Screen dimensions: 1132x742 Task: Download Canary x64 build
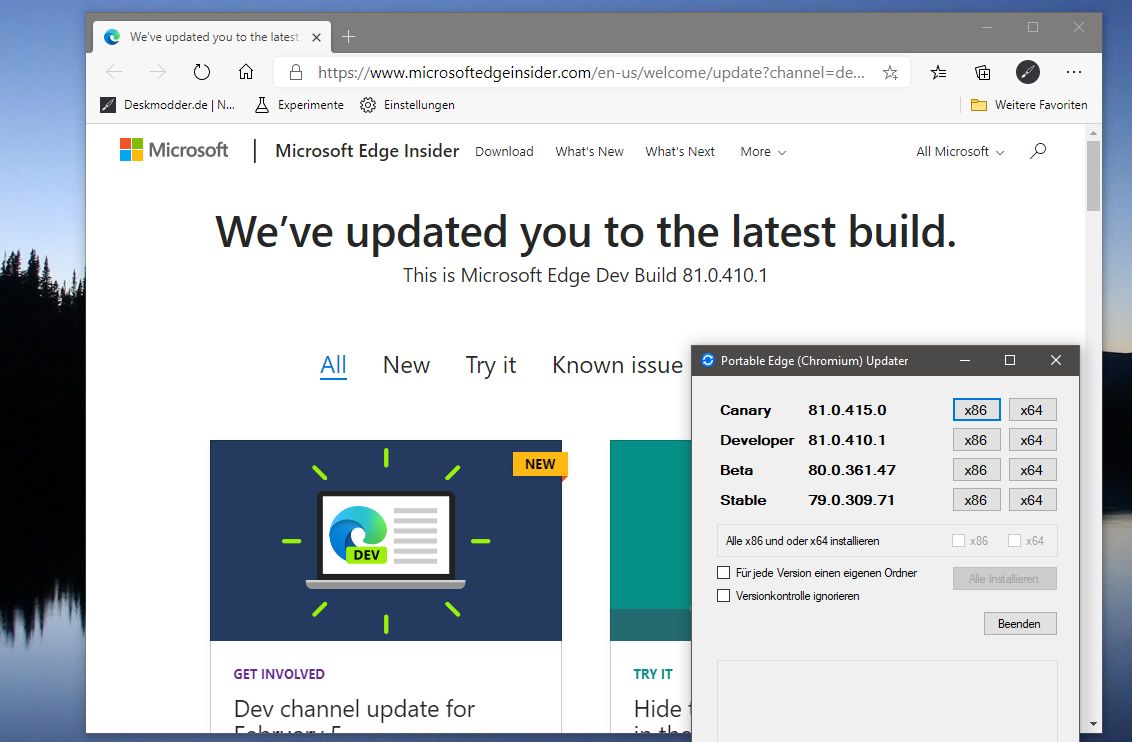coord(1032,410)
